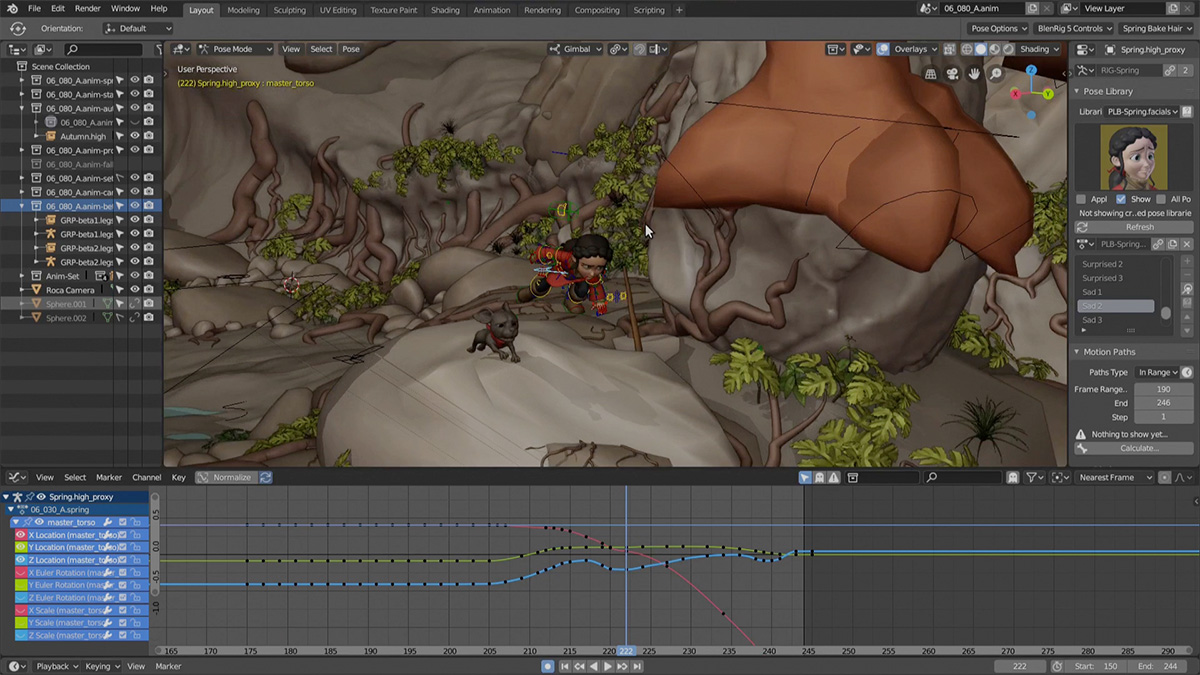Screen dimensions: 1200x675
Task: Click the camera view icon in viewport
Action: pos(952,74)
